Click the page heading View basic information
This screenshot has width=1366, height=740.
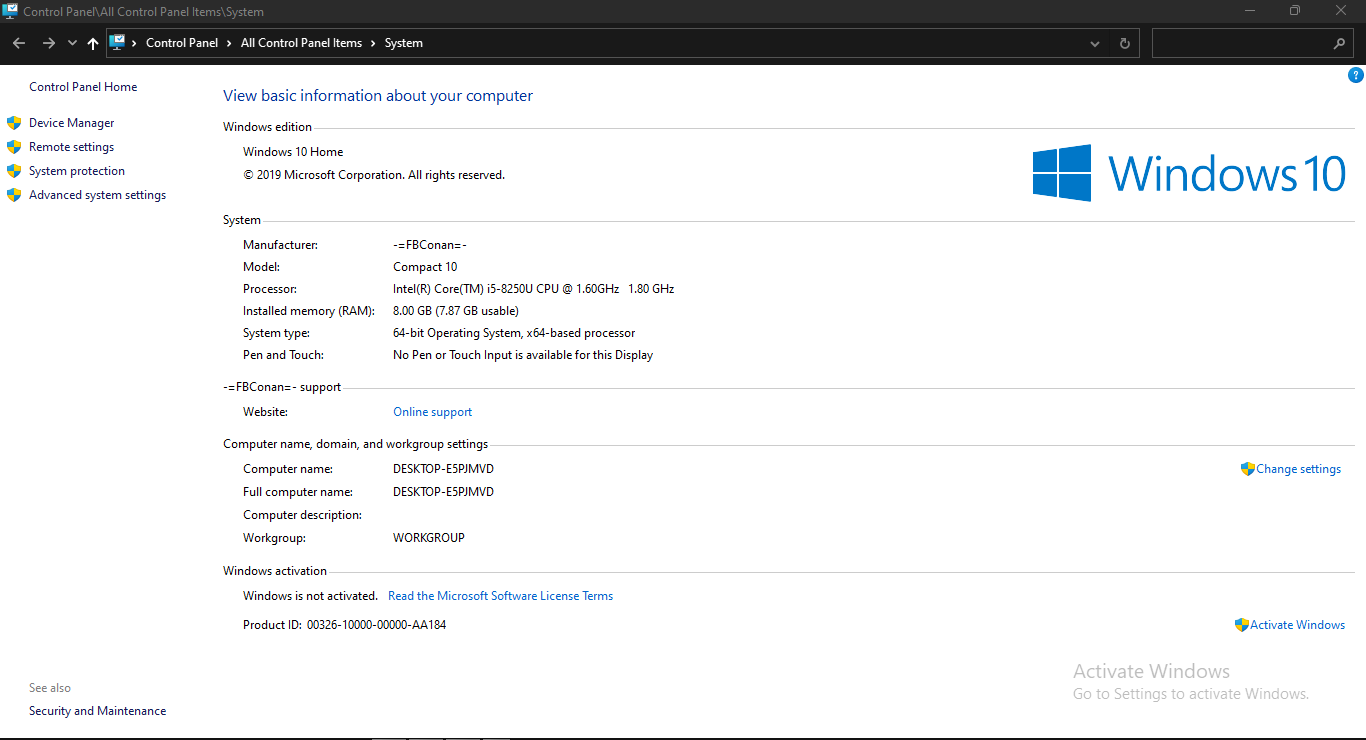click(378, 96)
